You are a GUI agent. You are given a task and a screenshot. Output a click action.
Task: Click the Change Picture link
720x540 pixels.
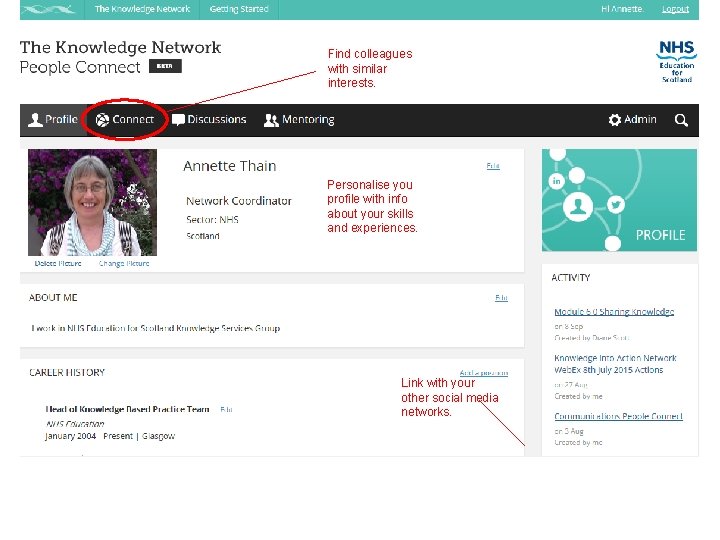pos(124,264)
